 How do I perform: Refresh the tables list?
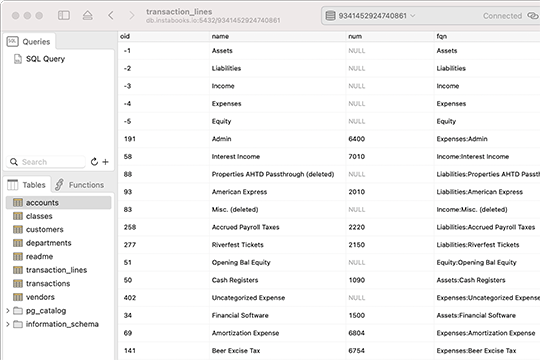pos(94,162)
